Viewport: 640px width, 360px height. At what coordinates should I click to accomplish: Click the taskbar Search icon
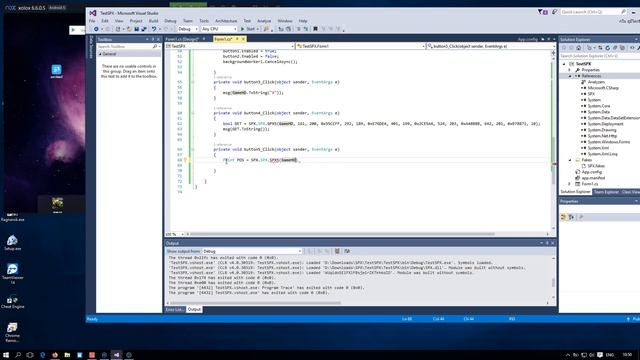pyautogui.click(x=18, y=355)
